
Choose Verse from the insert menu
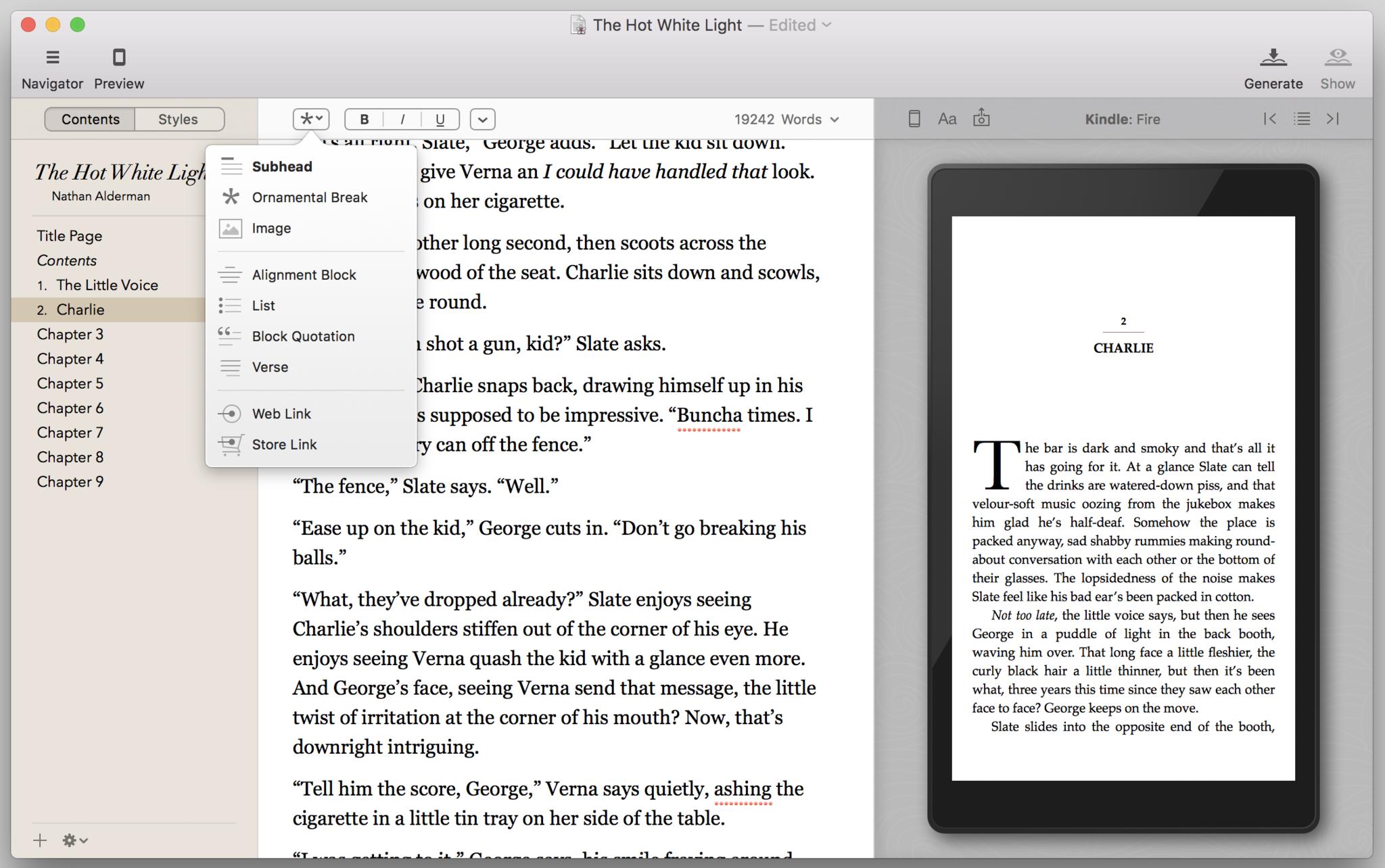pyautogui.click(x=311, y=367)
